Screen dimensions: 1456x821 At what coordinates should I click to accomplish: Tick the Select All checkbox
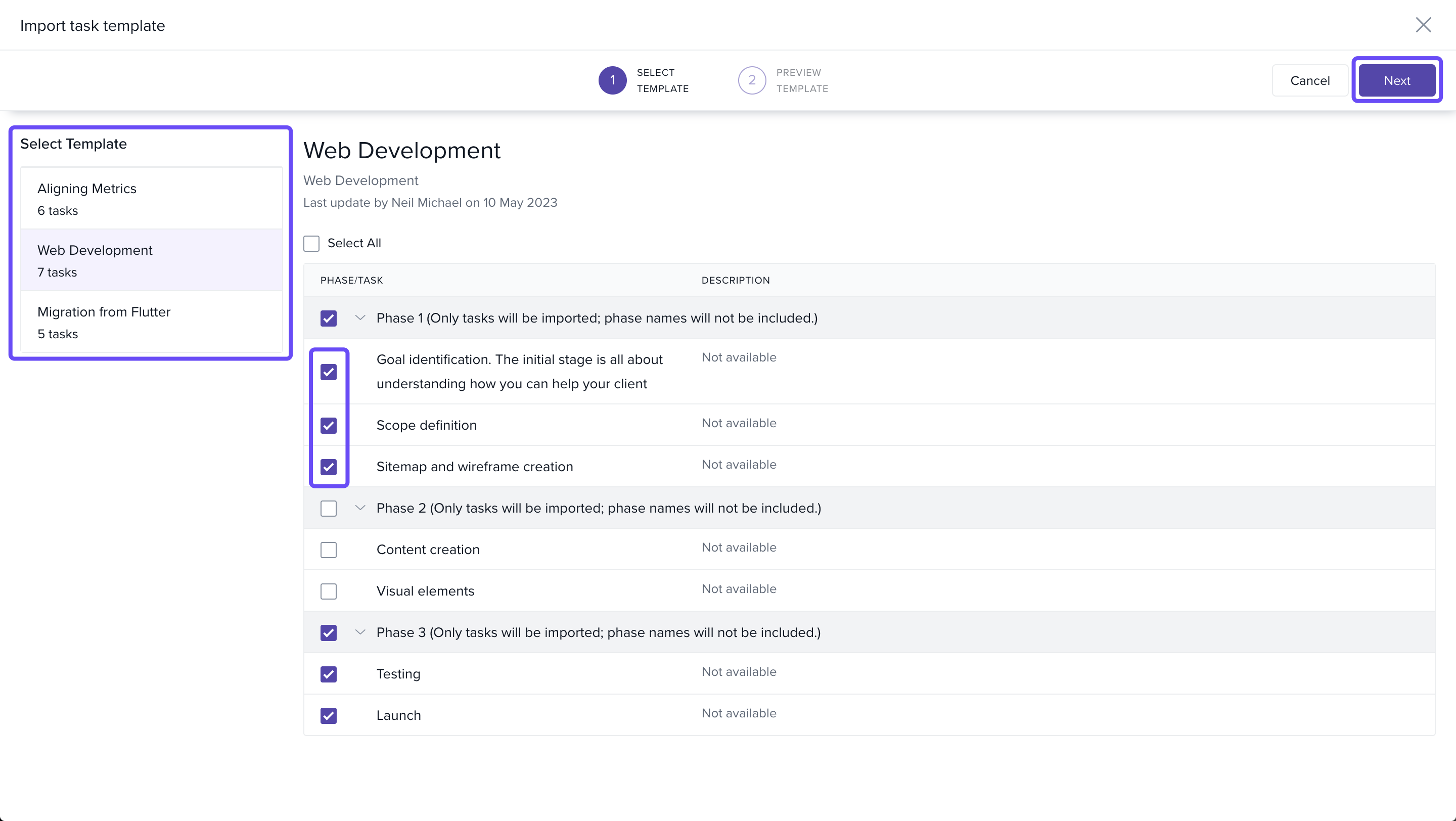(x=311, y=244)
